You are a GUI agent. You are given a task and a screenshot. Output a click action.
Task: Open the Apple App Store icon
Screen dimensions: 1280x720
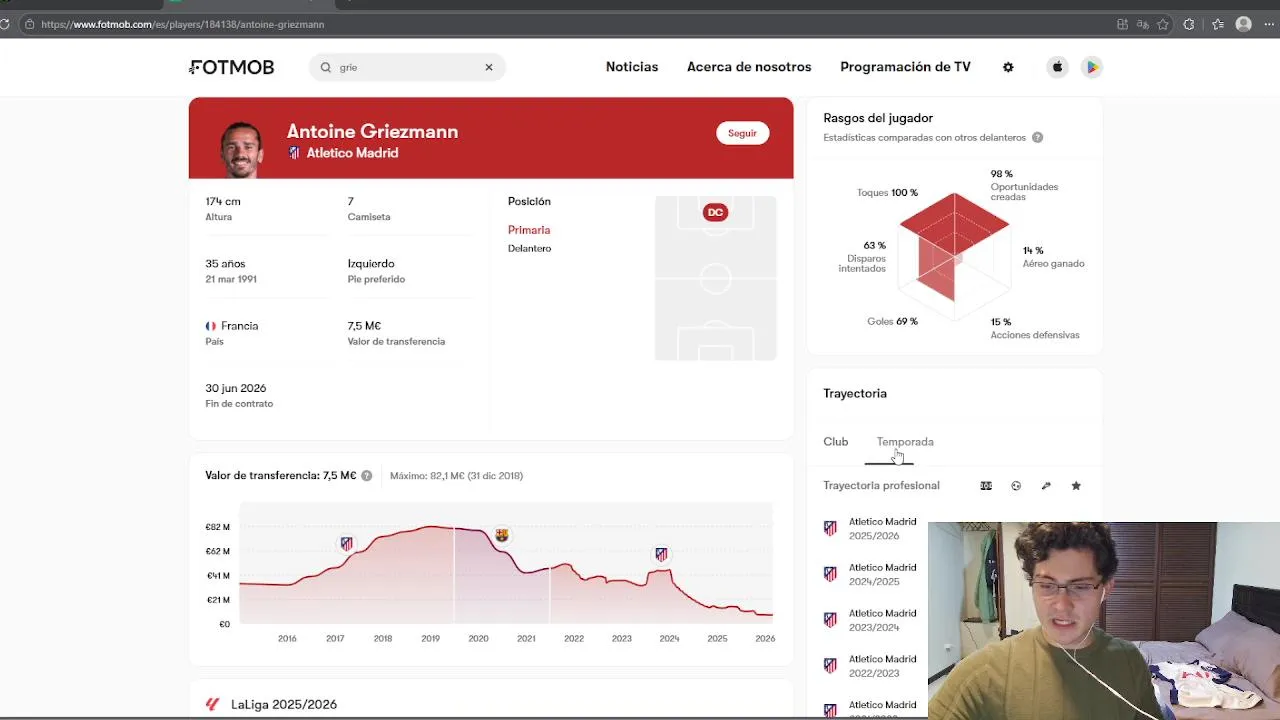click(1057, 67)
